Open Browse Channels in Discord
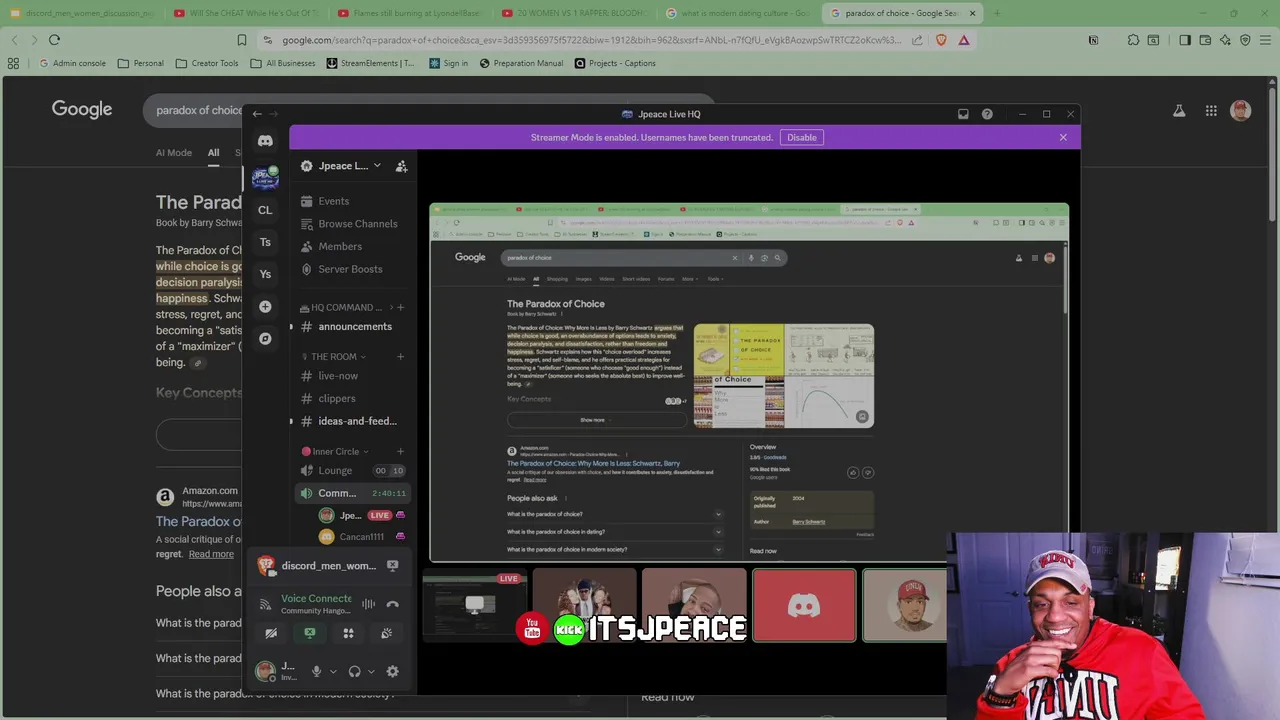This screenshot has width=1280, height=720. [x=352, y=224]
